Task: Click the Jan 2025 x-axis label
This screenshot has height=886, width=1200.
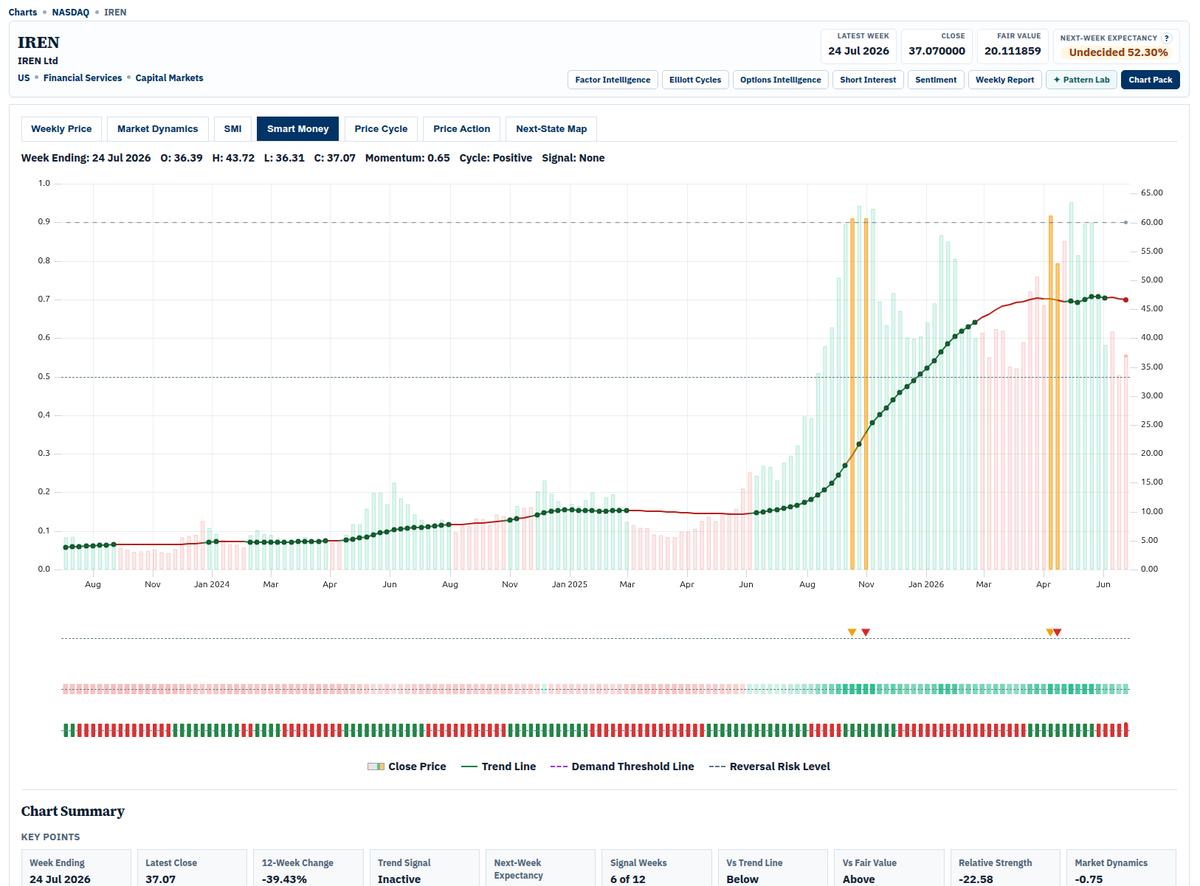Action: pos(569,584)
